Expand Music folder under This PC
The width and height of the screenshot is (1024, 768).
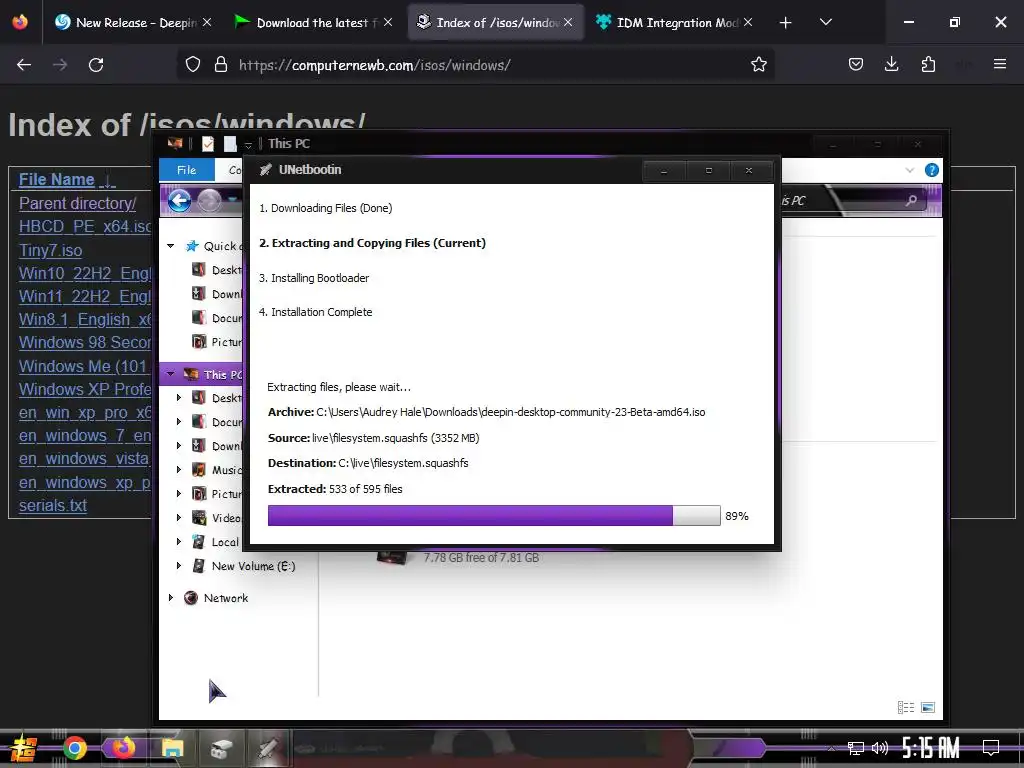[x=179, y=470]
